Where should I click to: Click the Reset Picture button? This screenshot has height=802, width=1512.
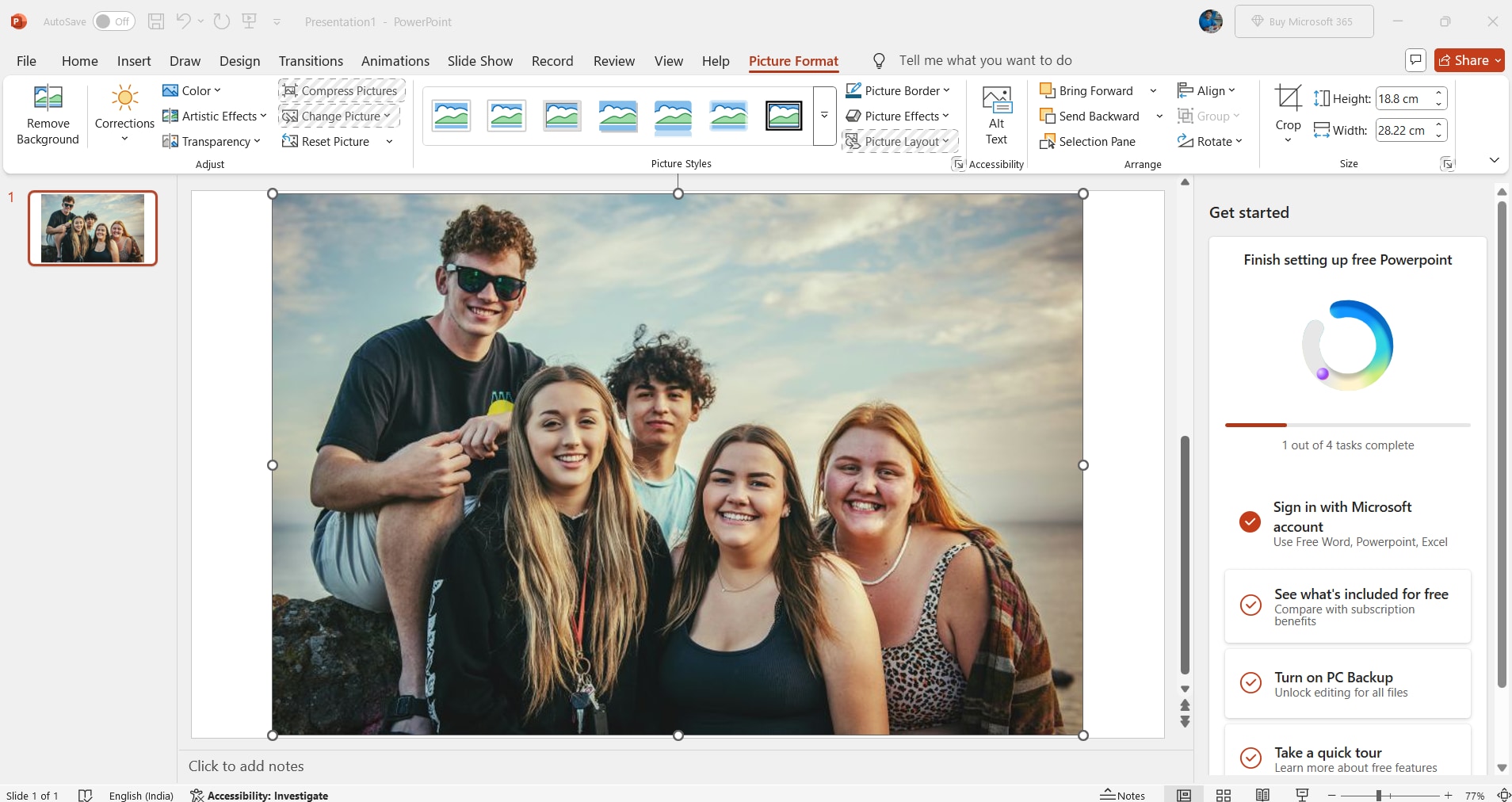point(326,141)
